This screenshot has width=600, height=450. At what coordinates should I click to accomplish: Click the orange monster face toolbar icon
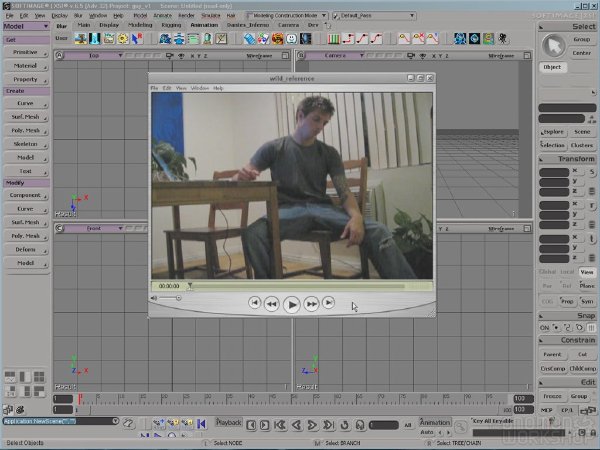(277, 39)
